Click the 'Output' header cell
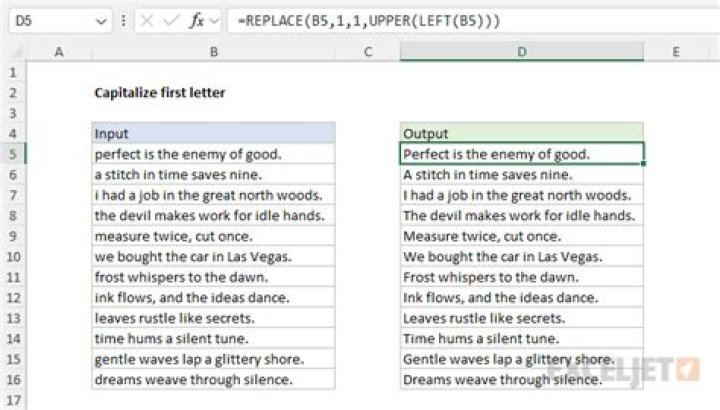 coord(522,134)
